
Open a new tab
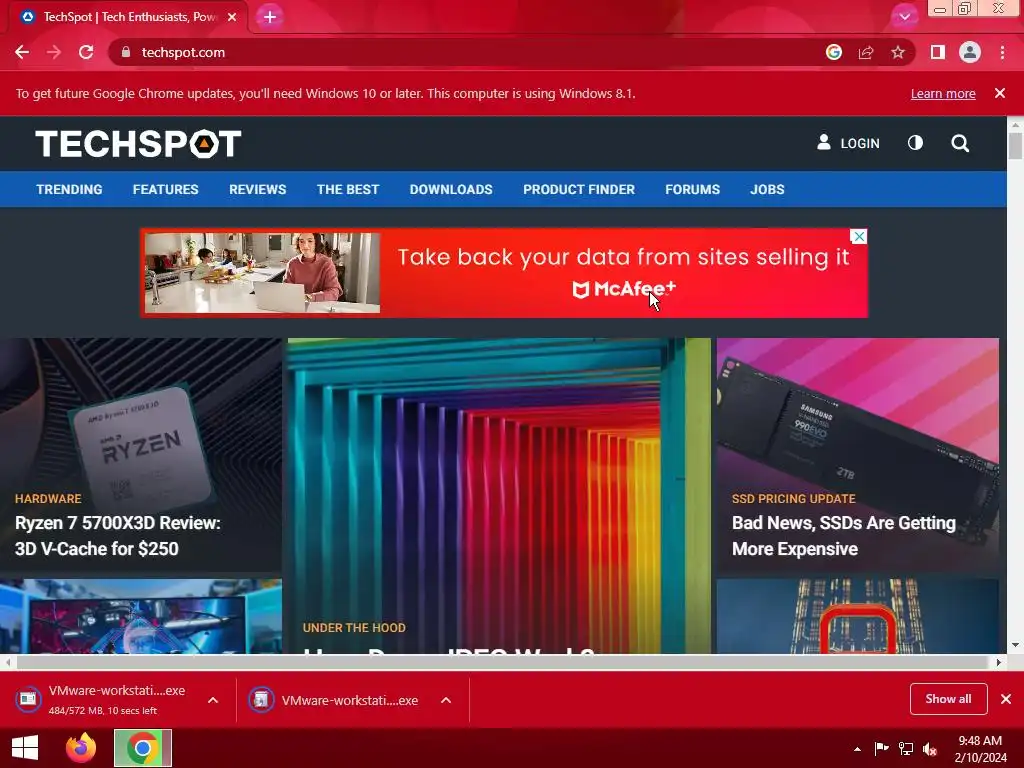[x=270, y=17]
